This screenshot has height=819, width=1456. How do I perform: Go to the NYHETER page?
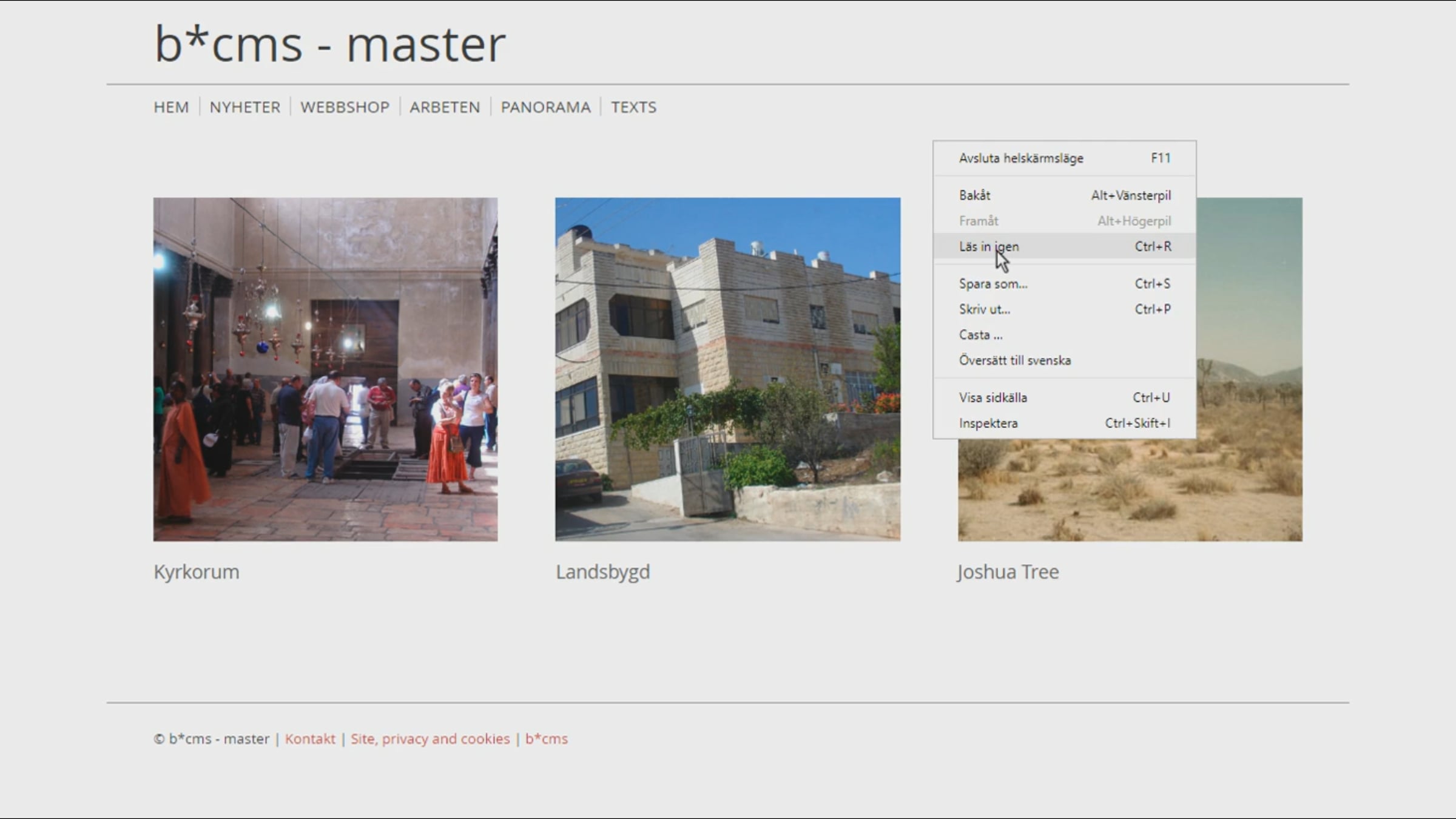point(244,107)
